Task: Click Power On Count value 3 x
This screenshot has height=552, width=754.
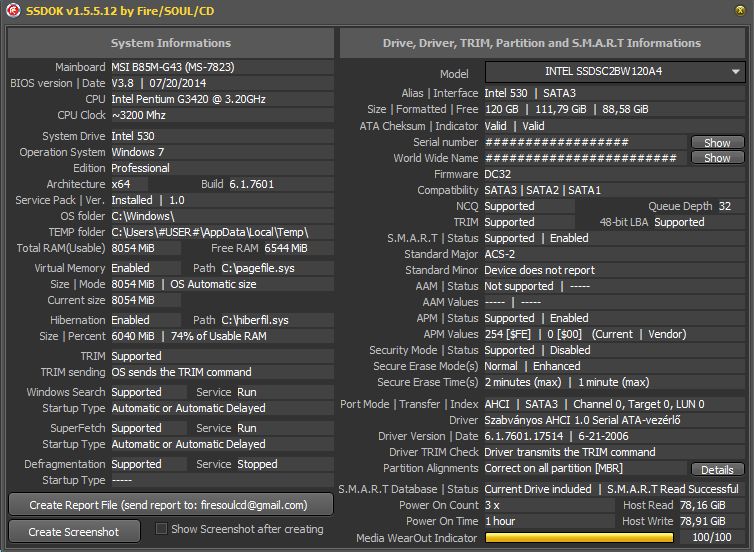Action: click(492, 505)
